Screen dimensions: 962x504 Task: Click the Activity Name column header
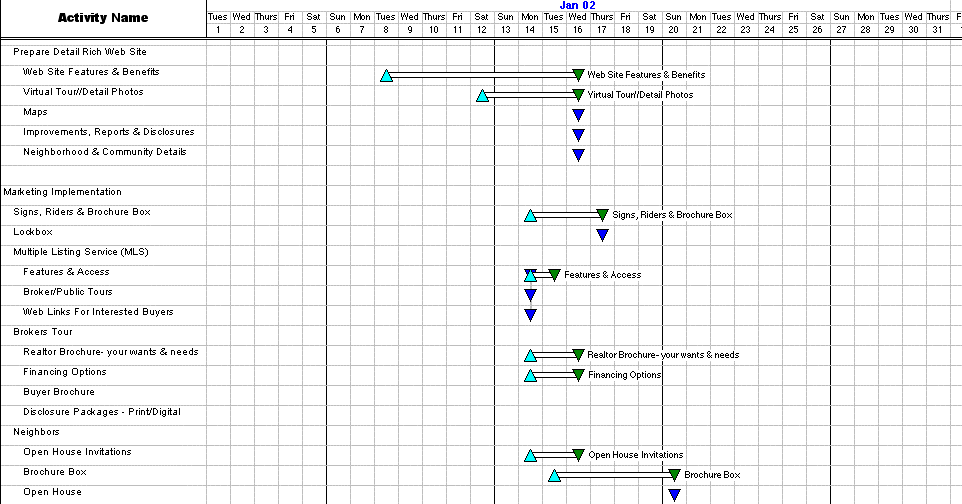point(102,17)
